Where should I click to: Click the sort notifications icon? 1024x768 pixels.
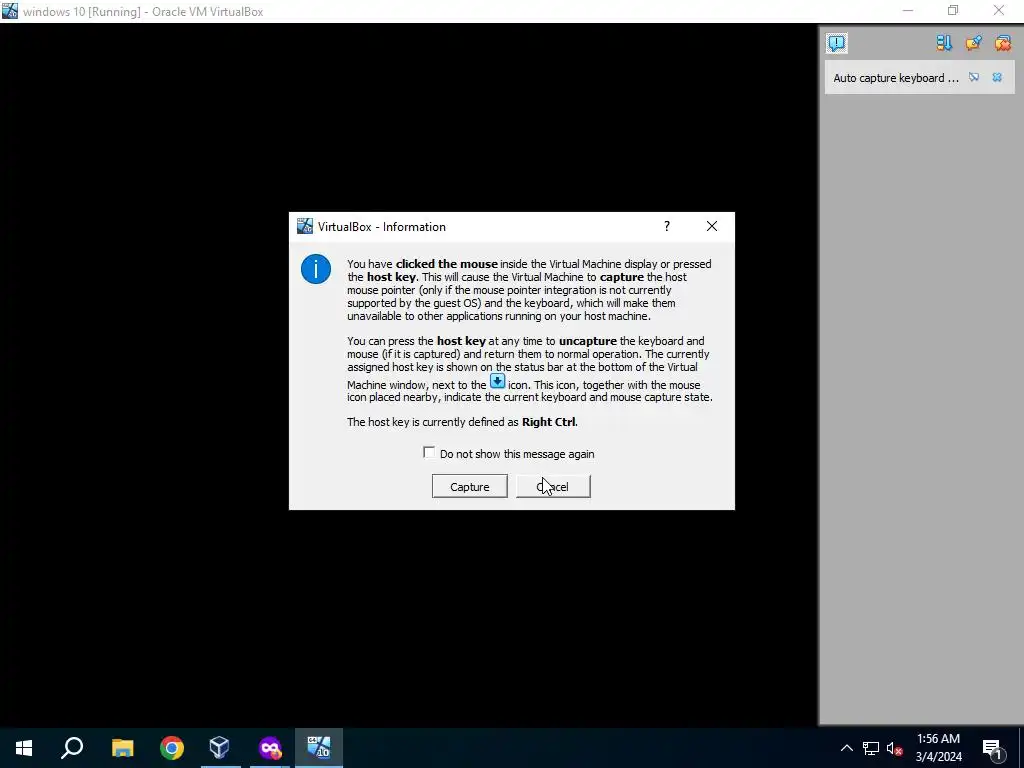click(944, 43)
